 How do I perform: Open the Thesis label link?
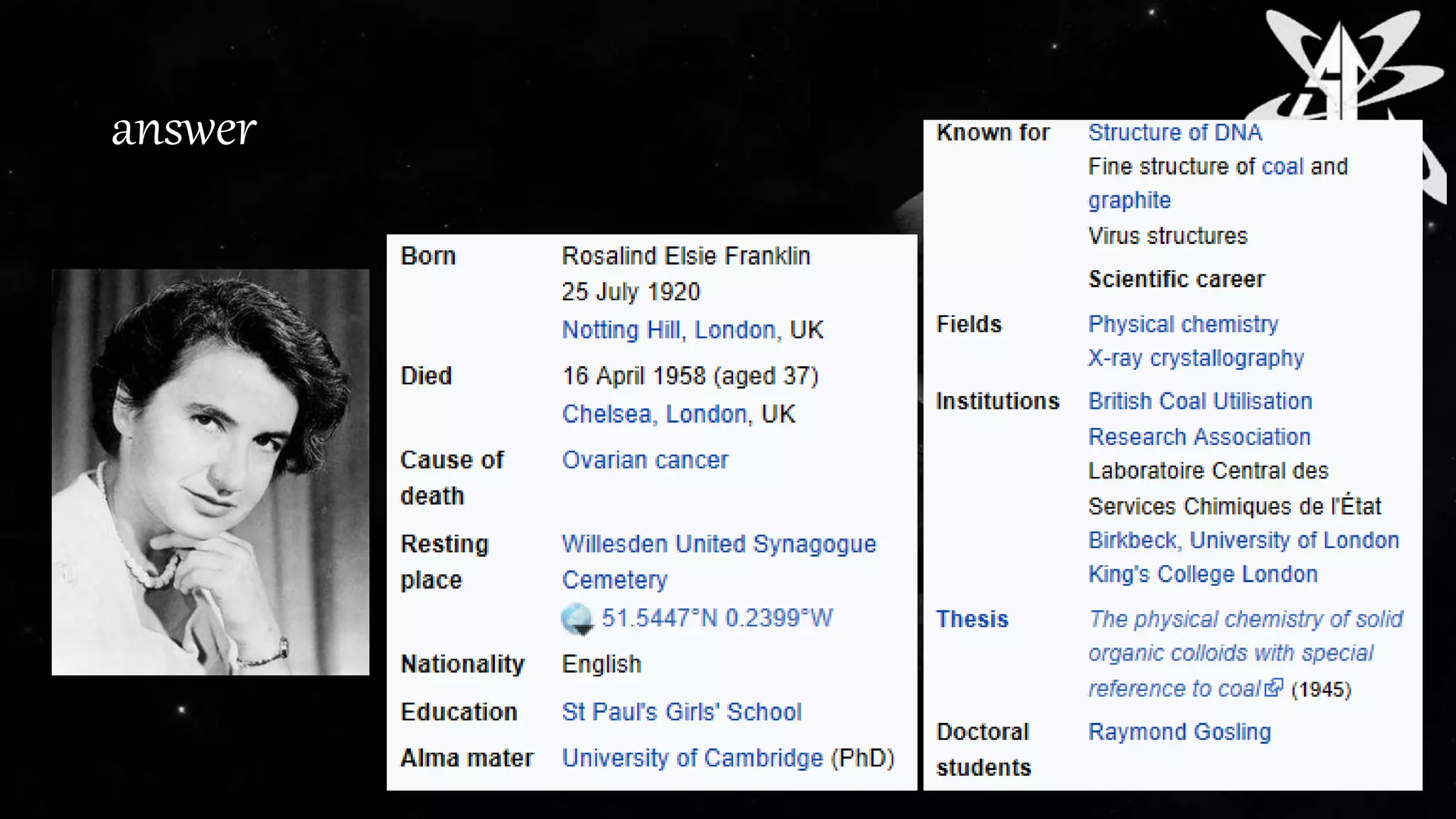click(x=972, y=619)
